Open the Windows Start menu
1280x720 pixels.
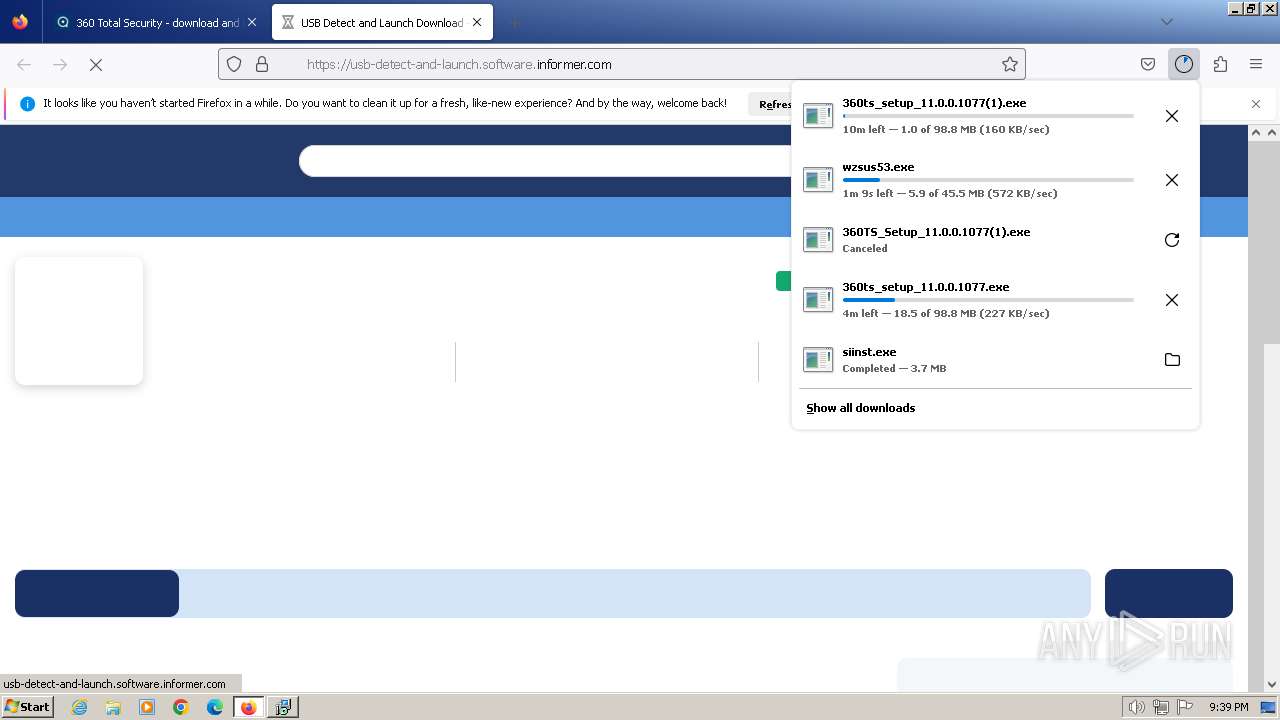point(27,707)
